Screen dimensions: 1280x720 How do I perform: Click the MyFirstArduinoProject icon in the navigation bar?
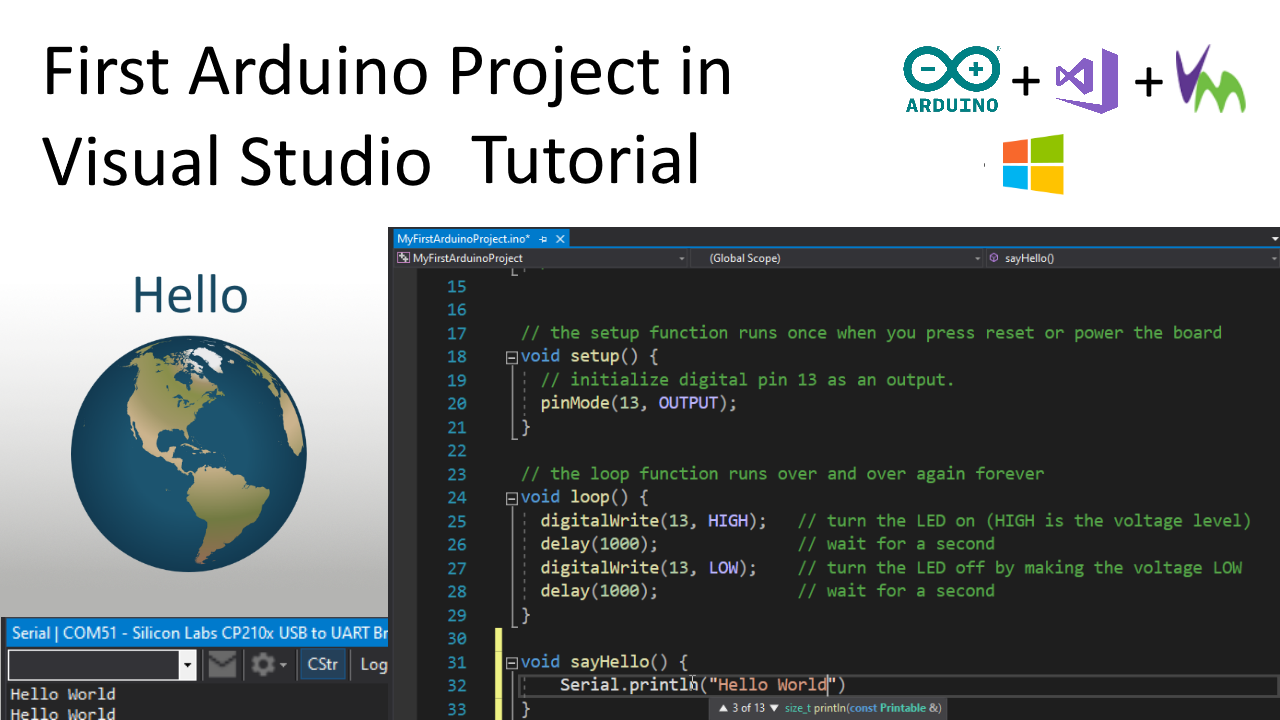point(404,257)
